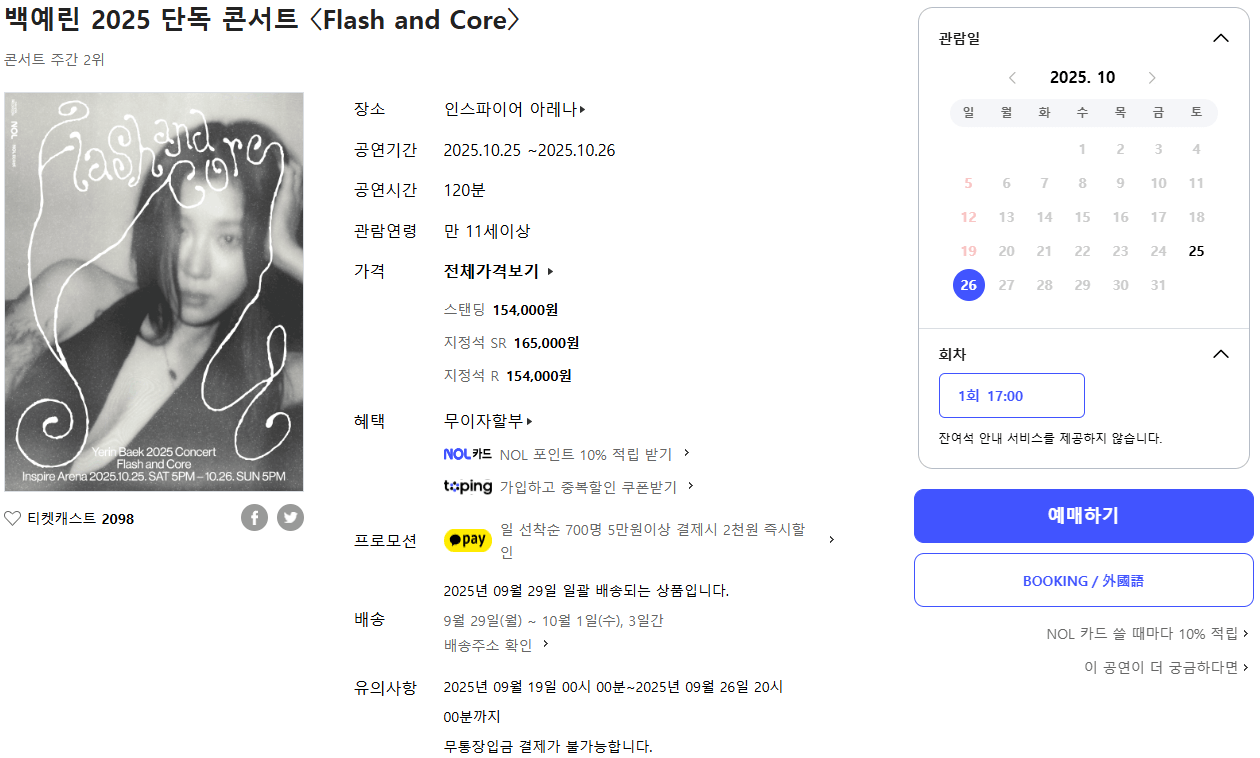Click the NOL카드 badge icon

point(466,454)
